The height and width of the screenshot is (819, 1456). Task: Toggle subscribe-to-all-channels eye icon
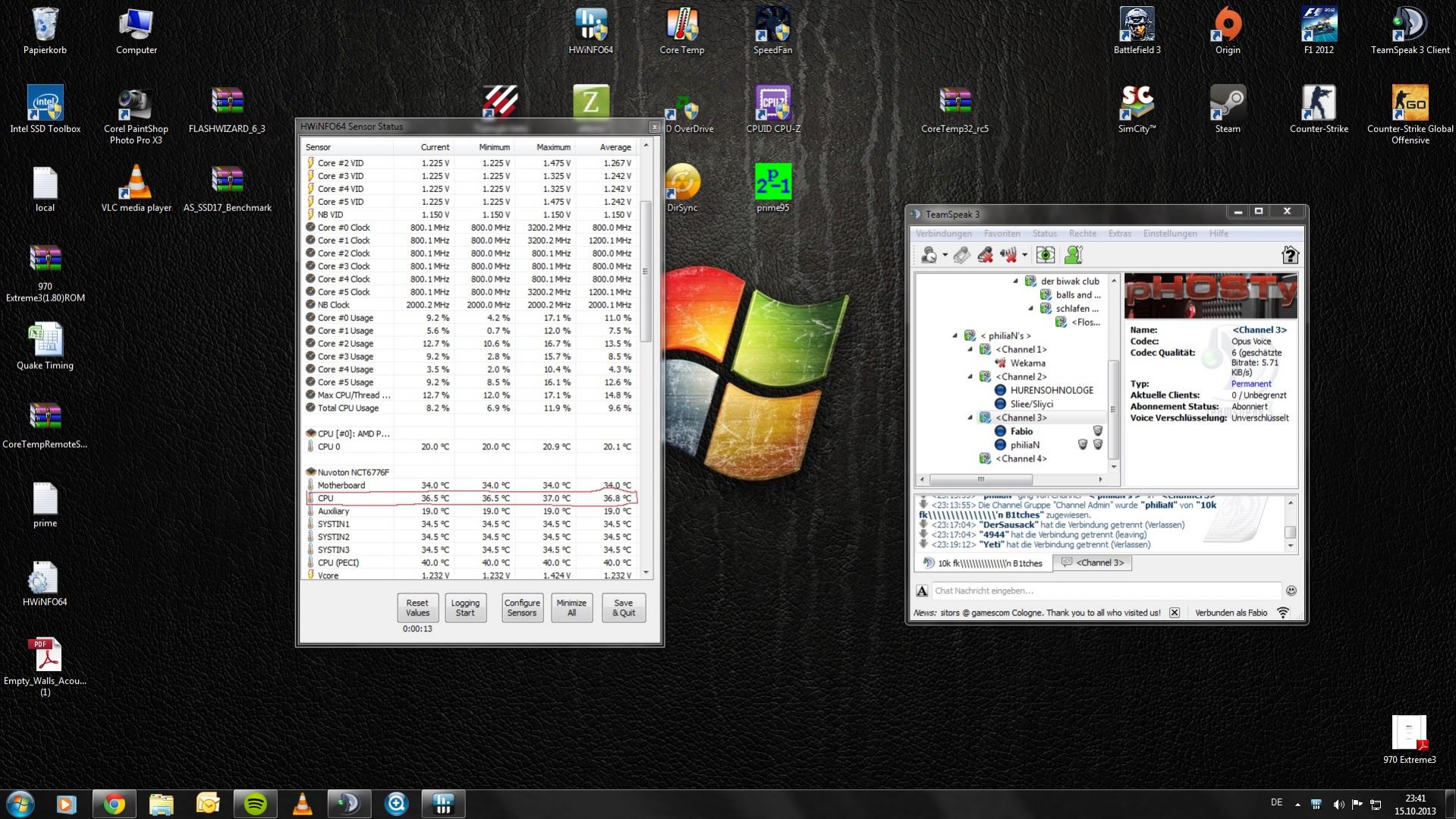[1046, 255]
